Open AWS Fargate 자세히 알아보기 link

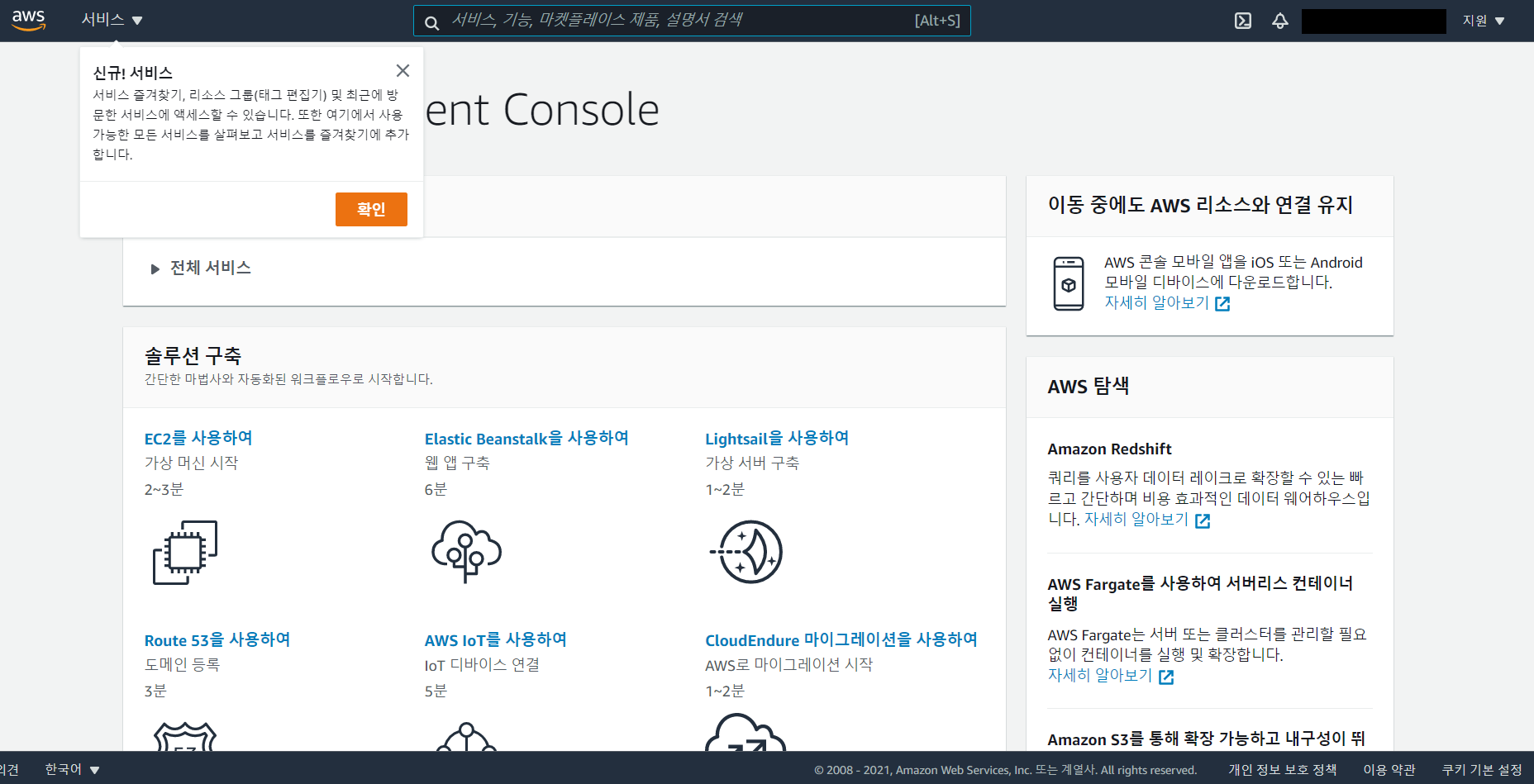pos(1099,676)
